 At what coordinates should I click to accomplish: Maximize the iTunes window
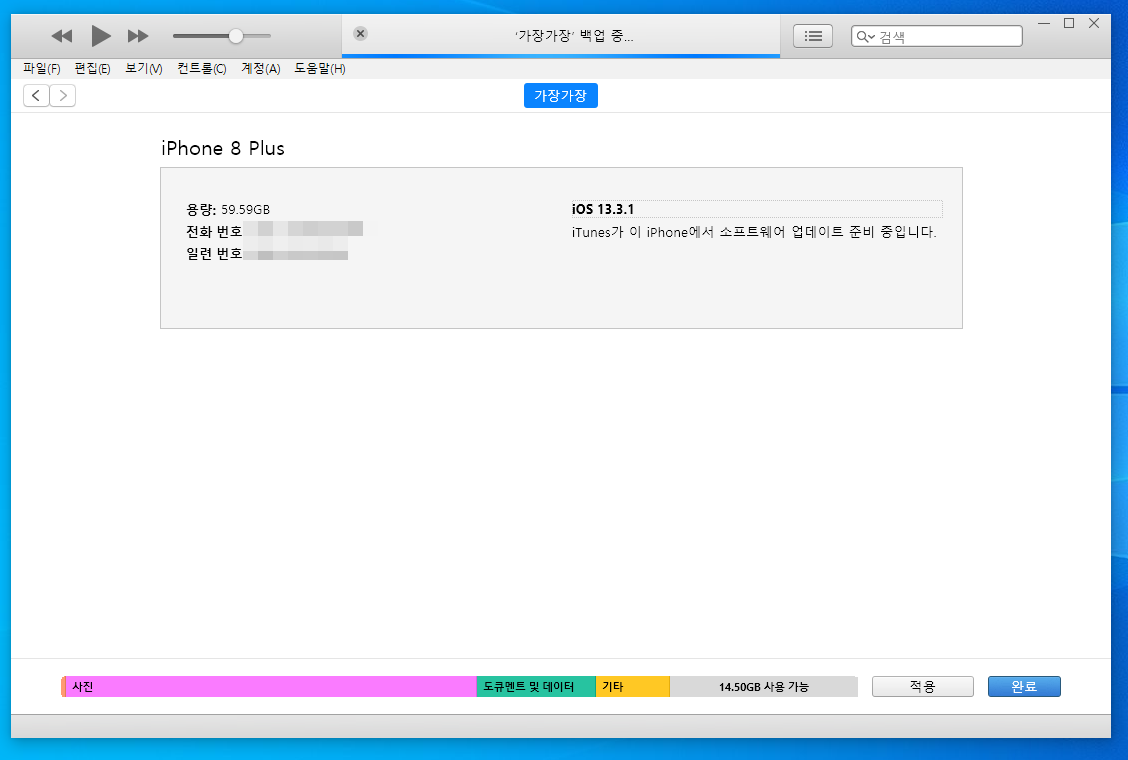[x=1069, y=23]
